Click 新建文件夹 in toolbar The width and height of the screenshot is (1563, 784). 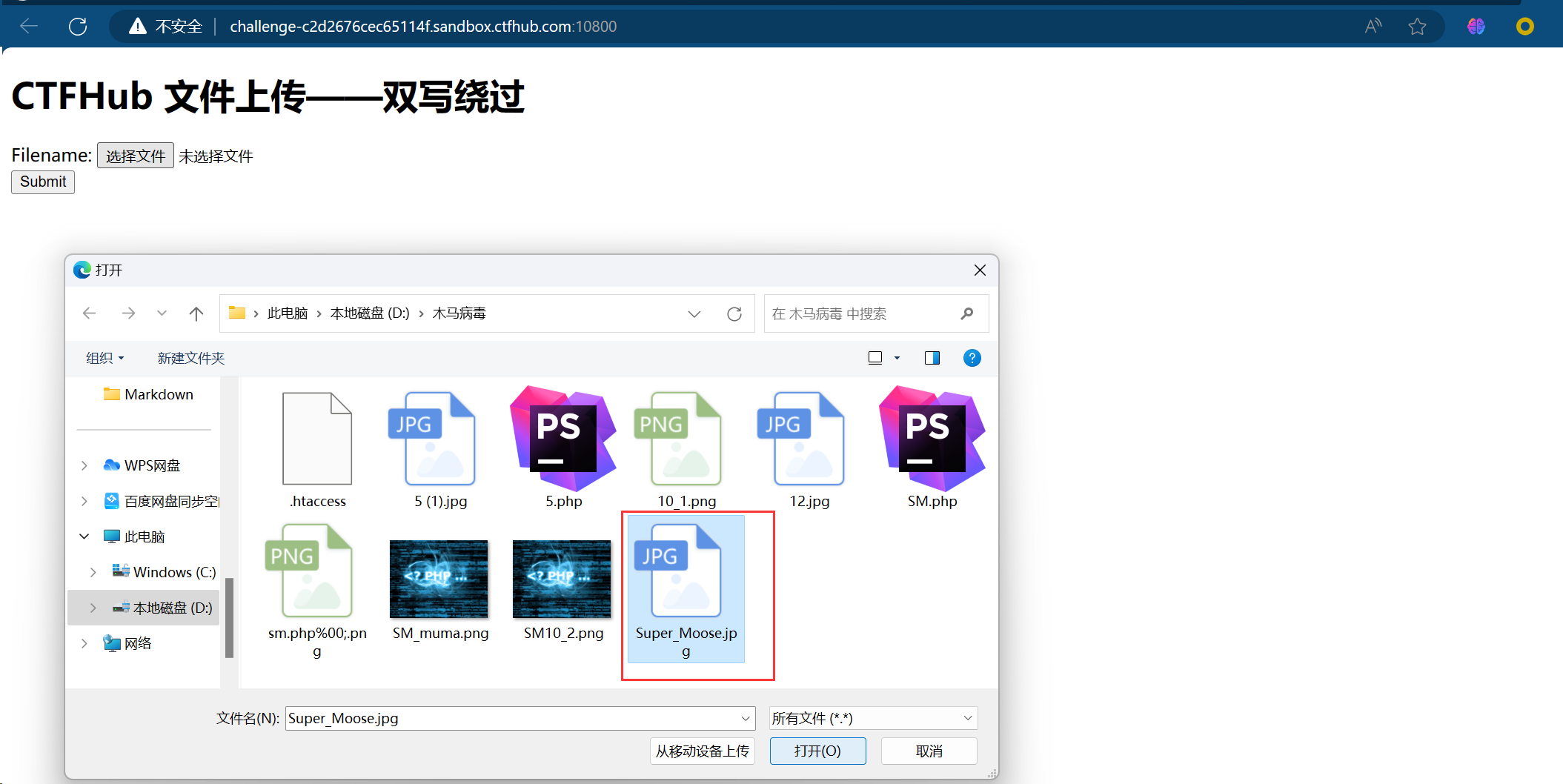tap(190, 358)
